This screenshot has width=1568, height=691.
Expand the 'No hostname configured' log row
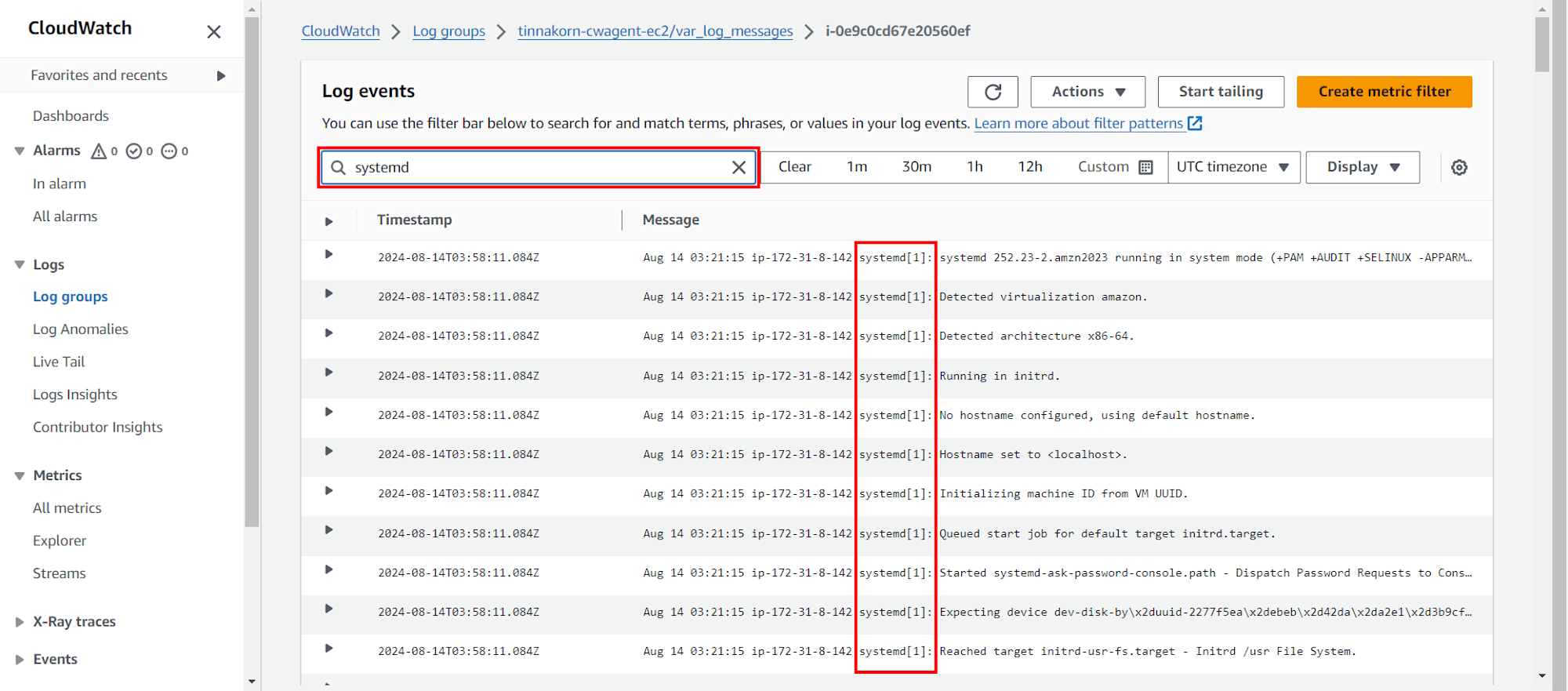tap(329, 412)
